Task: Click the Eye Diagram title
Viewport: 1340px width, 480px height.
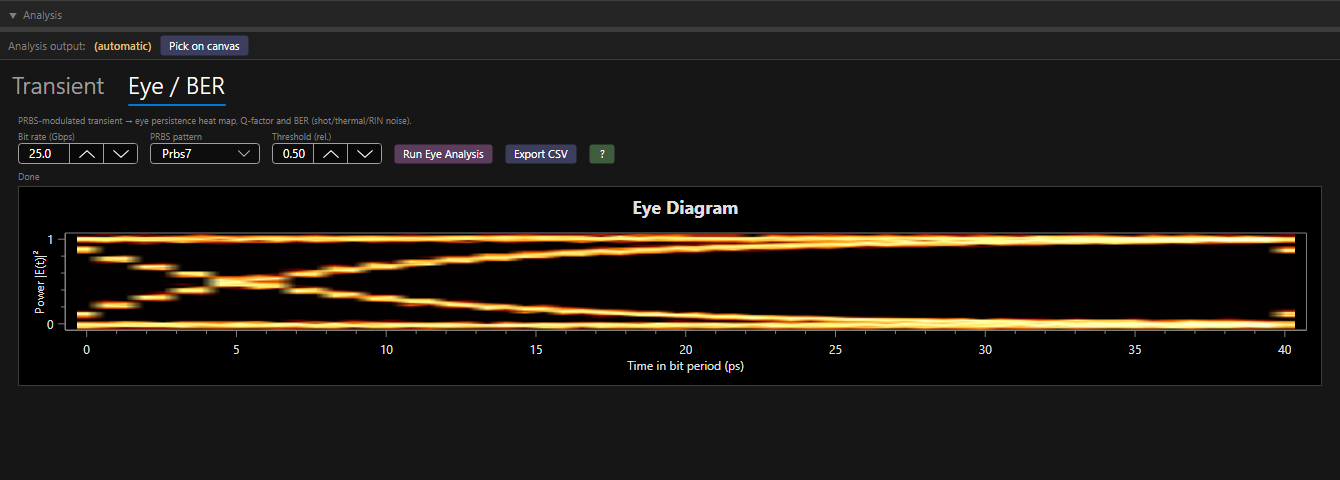Action: click(x=685, y=208)
